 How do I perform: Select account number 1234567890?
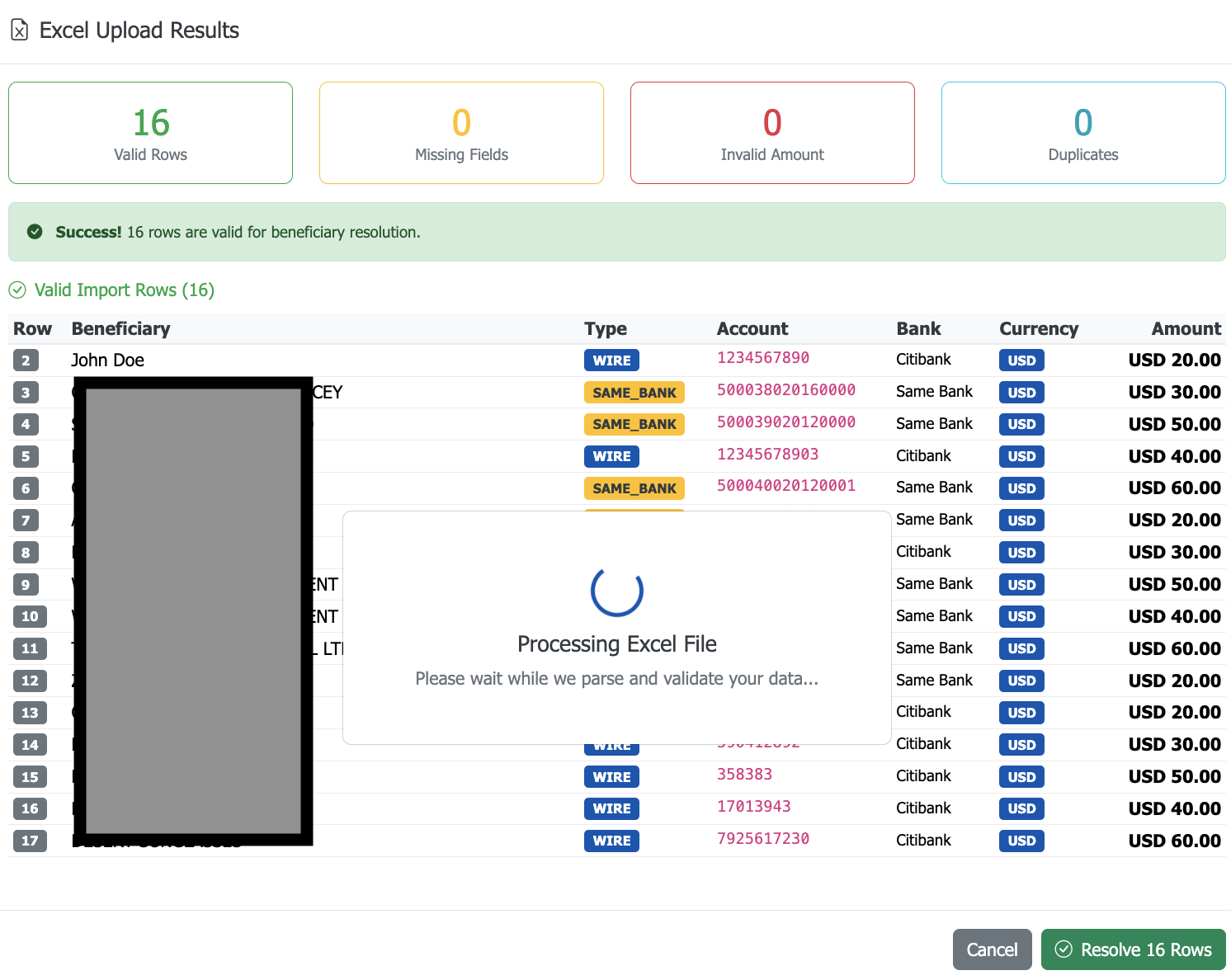763,358
